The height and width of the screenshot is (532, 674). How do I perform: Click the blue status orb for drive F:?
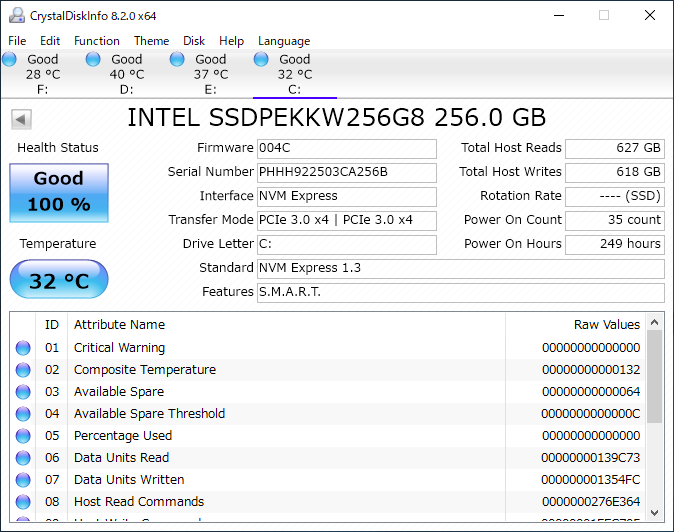point(9,59)
